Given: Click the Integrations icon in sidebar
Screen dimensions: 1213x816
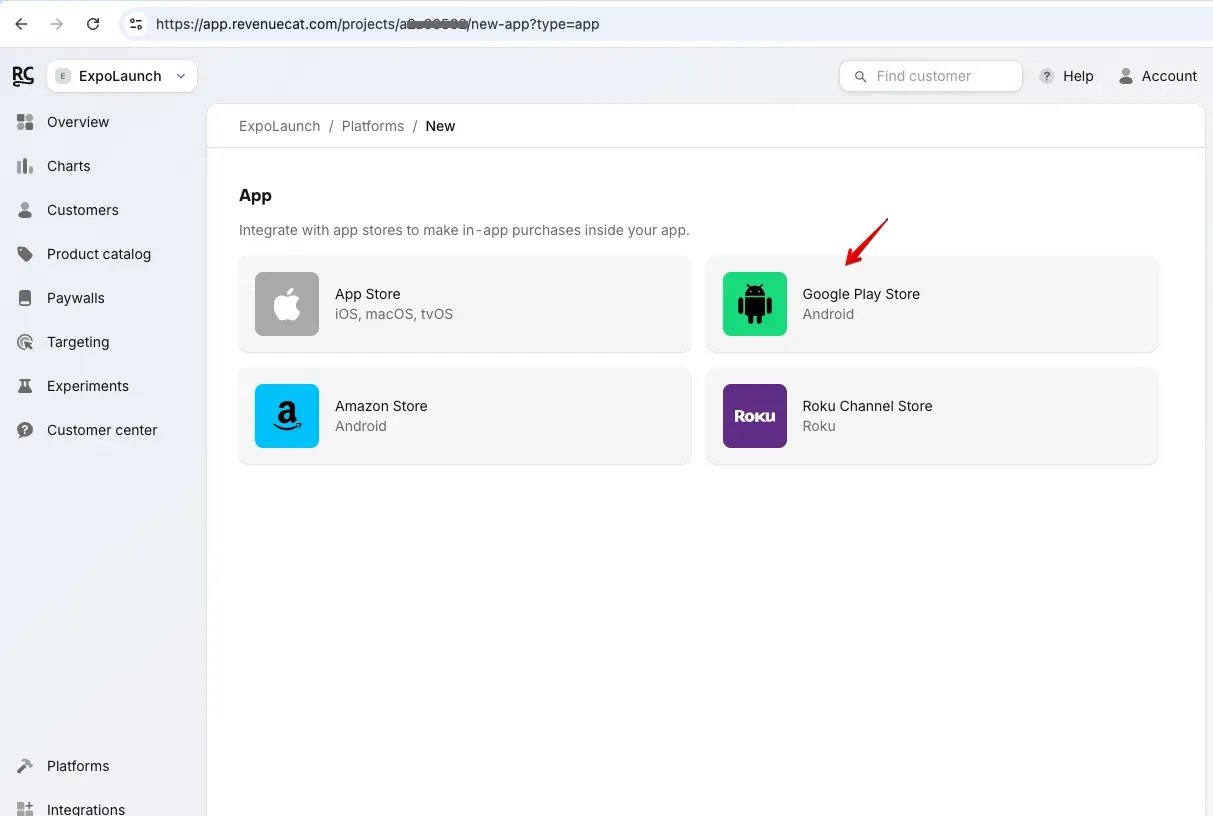Looking at the screenshot, I should click(x=26, y=809).
